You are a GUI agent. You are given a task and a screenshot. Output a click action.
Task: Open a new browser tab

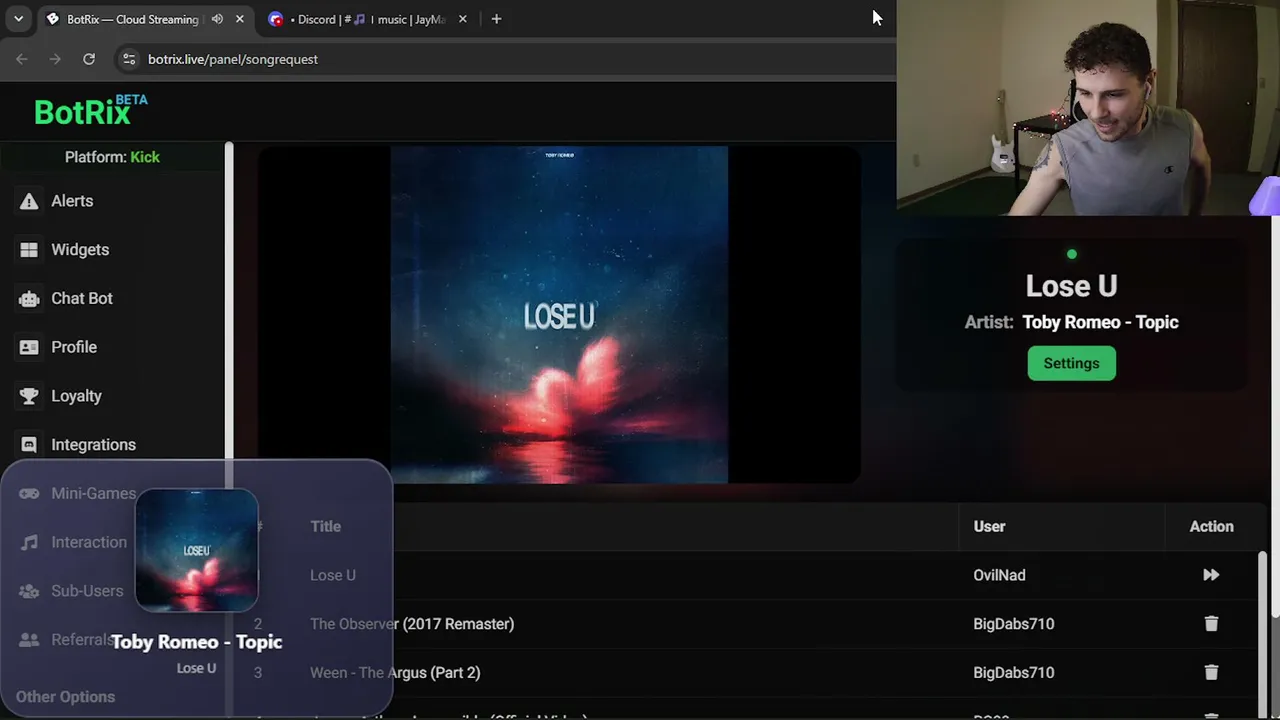pyautogui.click(x=496, y=19)
